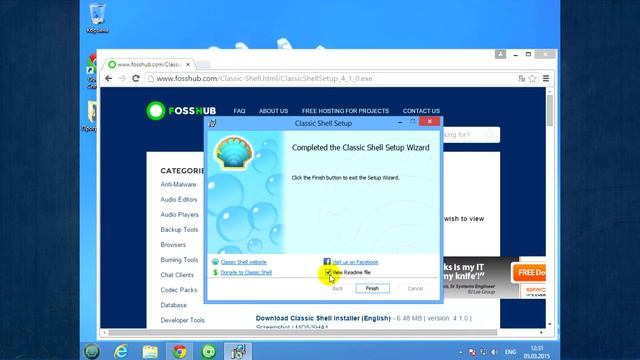Click the installer icon on taskbar

[x=238, y=351]
